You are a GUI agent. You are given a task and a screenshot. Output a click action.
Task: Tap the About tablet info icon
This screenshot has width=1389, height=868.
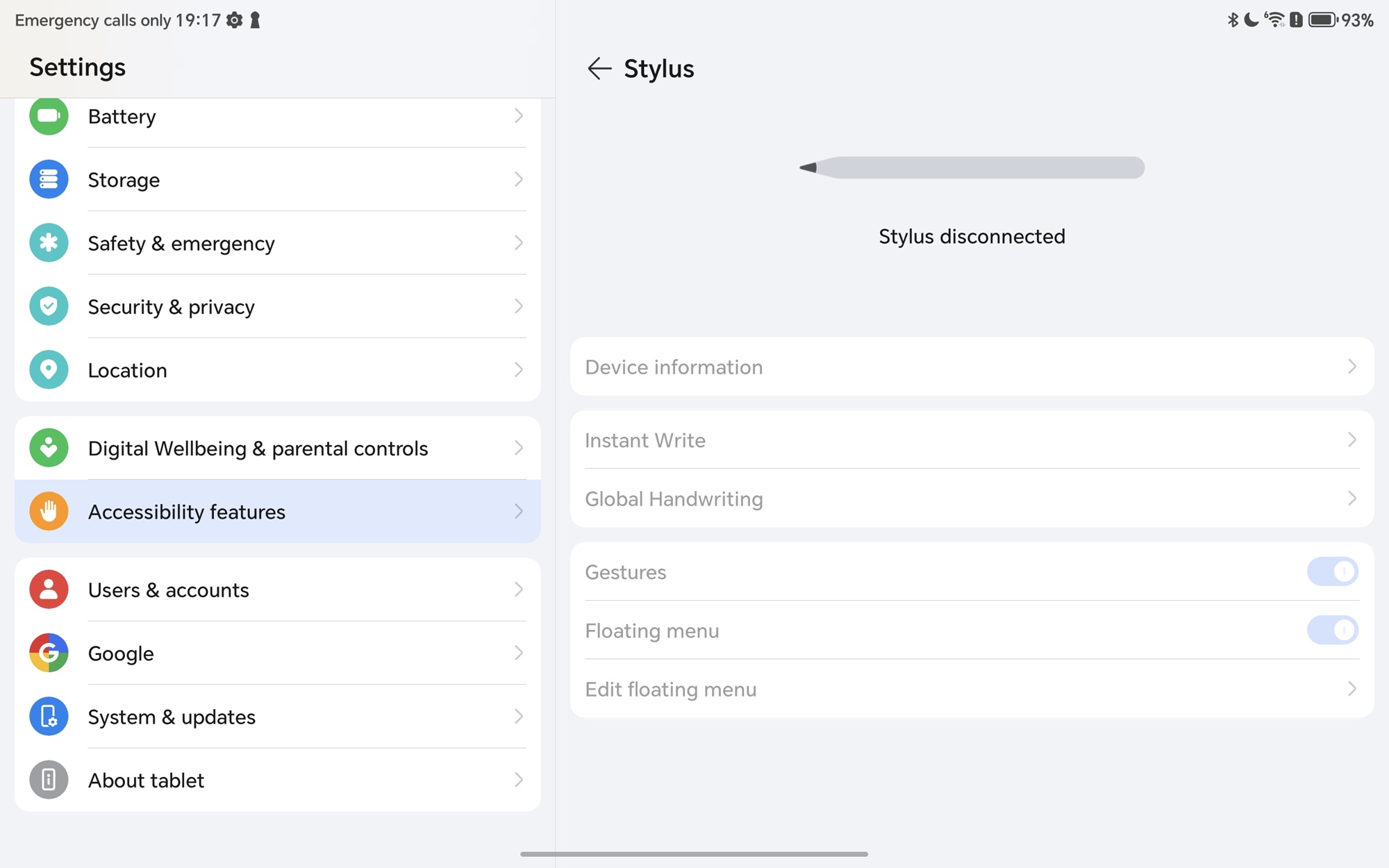click(49, 780)
